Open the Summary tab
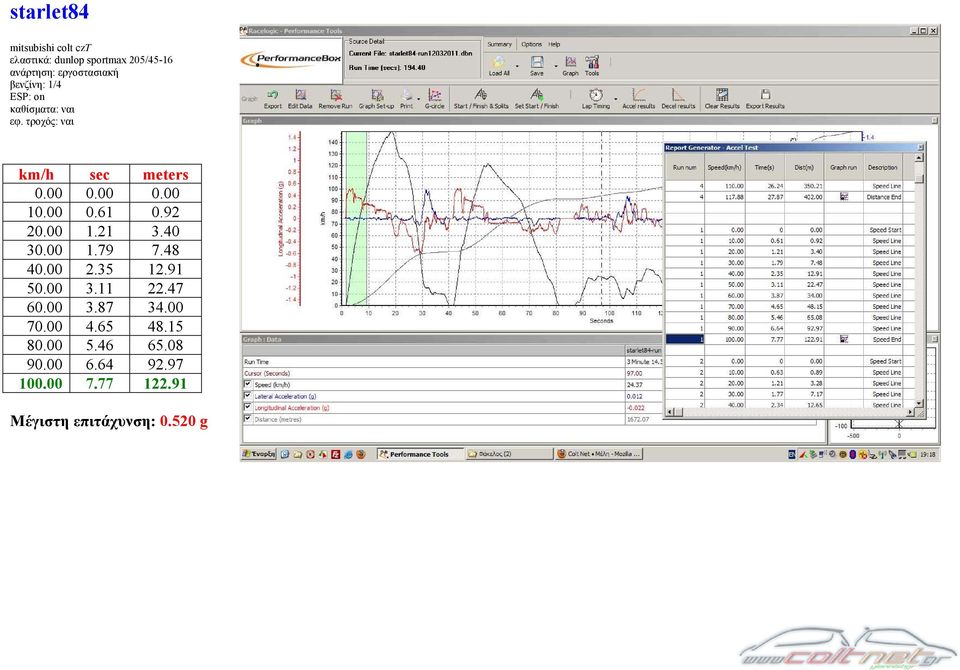The height and width of the screenshot is (670, 960). pyautogui.click(x=500, y=44)
